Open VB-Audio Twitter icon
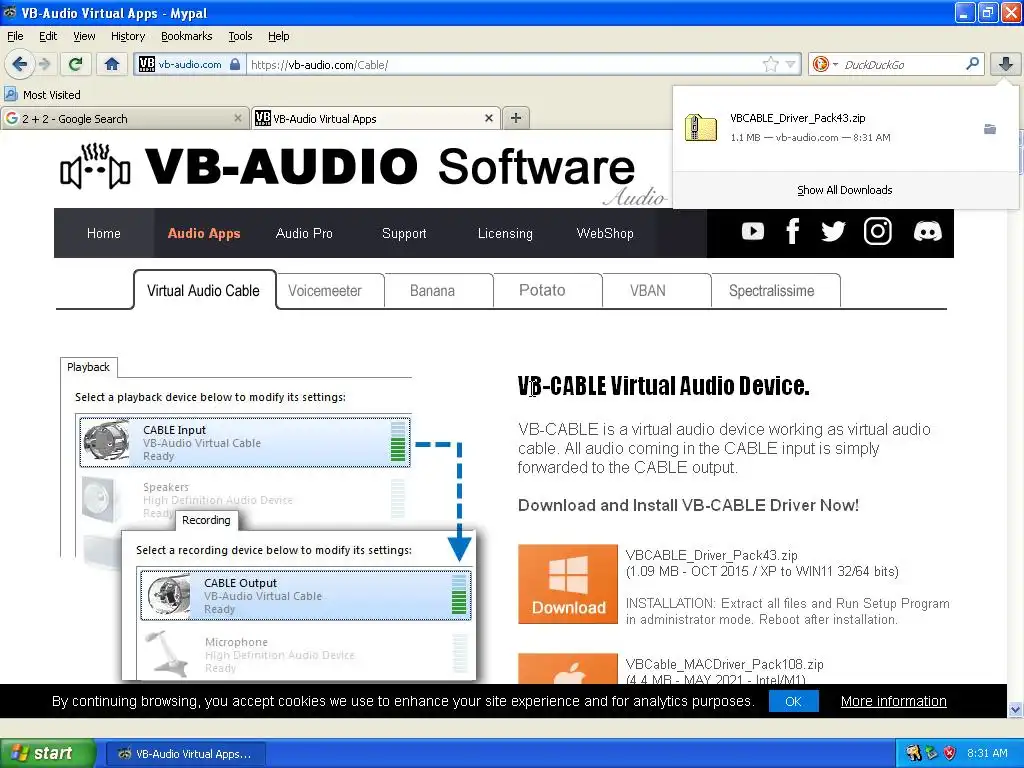This screenshot has width=1024, height=768. pos(833,231)
